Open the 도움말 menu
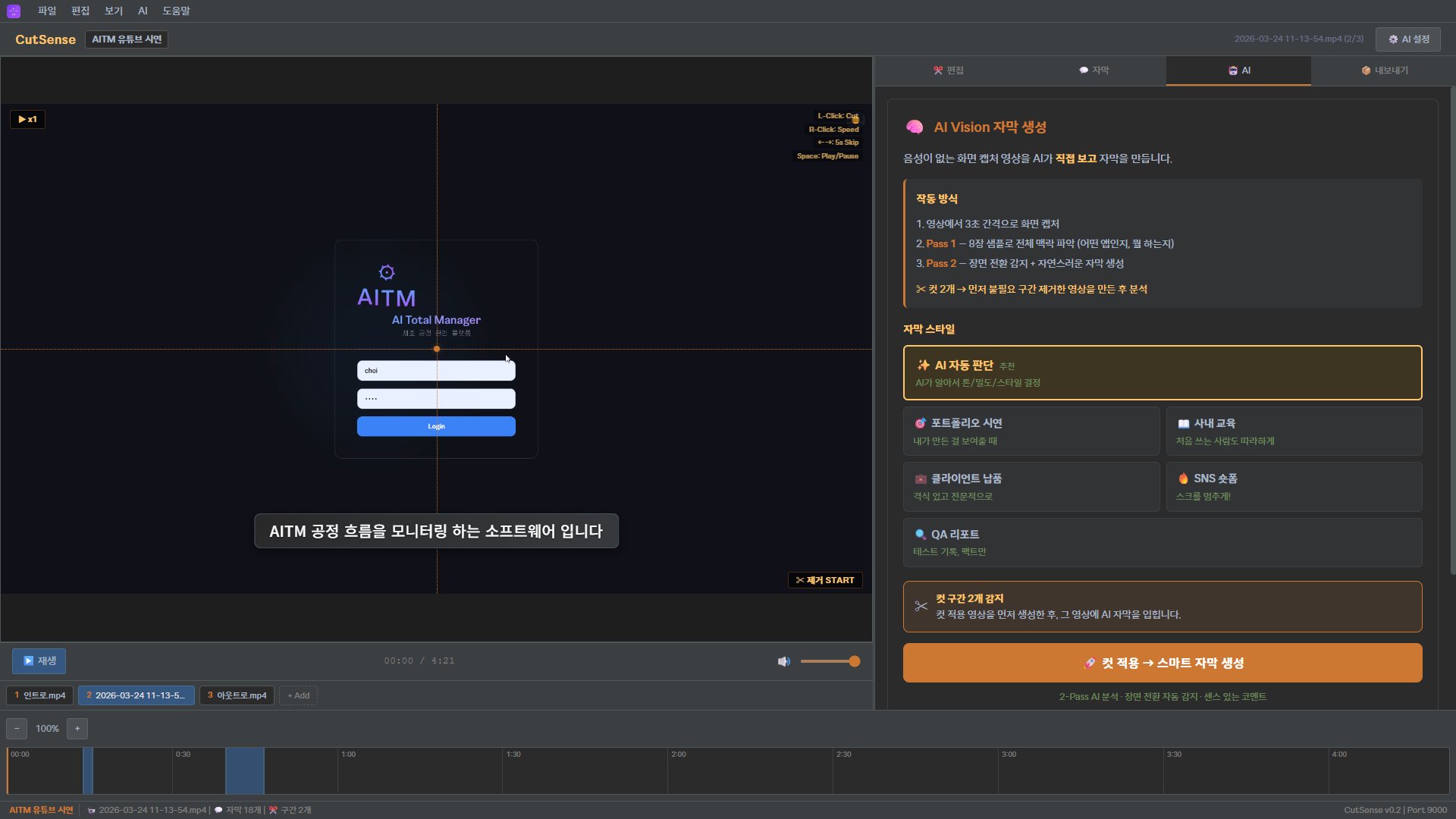The image size is (1456, 819). (x=176, y=11)
